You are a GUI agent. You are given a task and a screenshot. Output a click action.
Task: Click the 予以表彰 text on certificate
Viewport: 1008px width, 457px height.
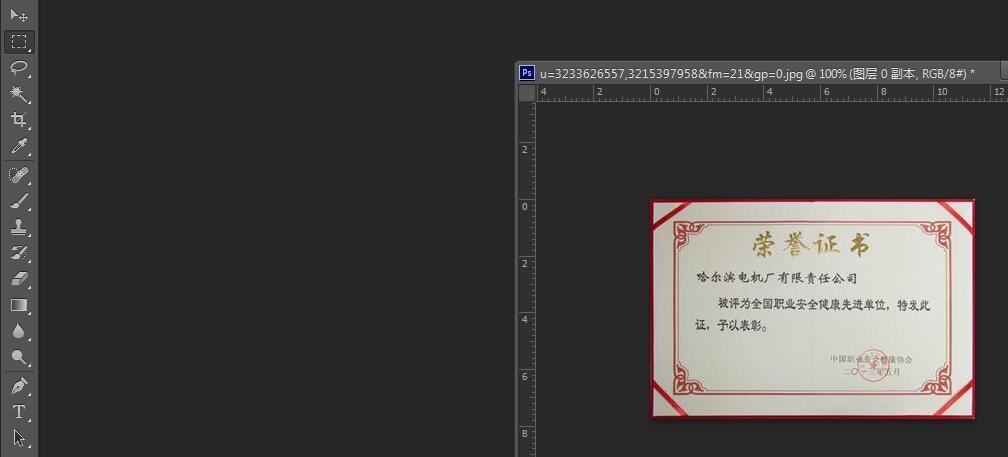[x=741, y=326]
